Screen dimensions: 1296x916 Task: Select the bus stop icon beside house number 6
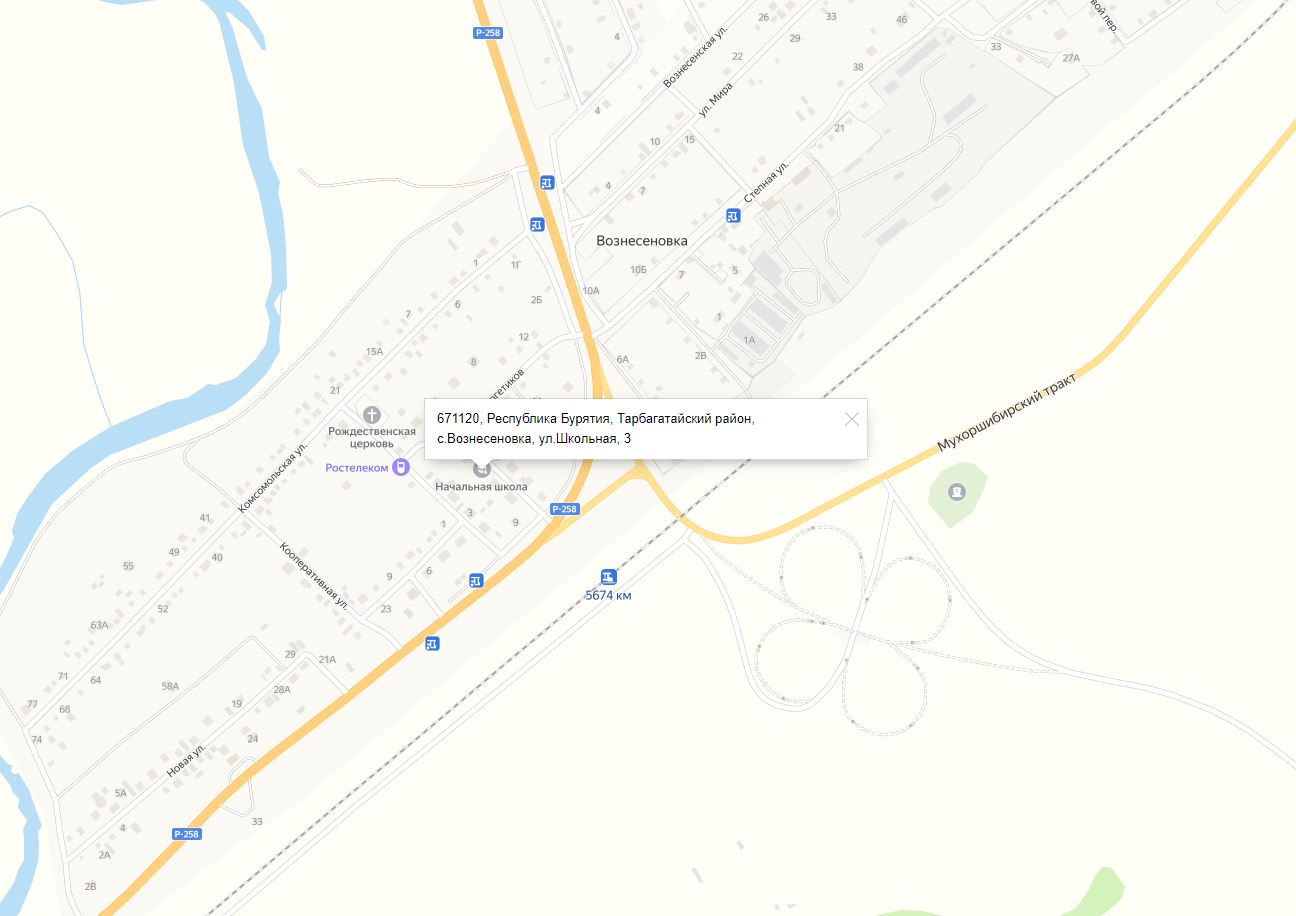click(476, 580)
